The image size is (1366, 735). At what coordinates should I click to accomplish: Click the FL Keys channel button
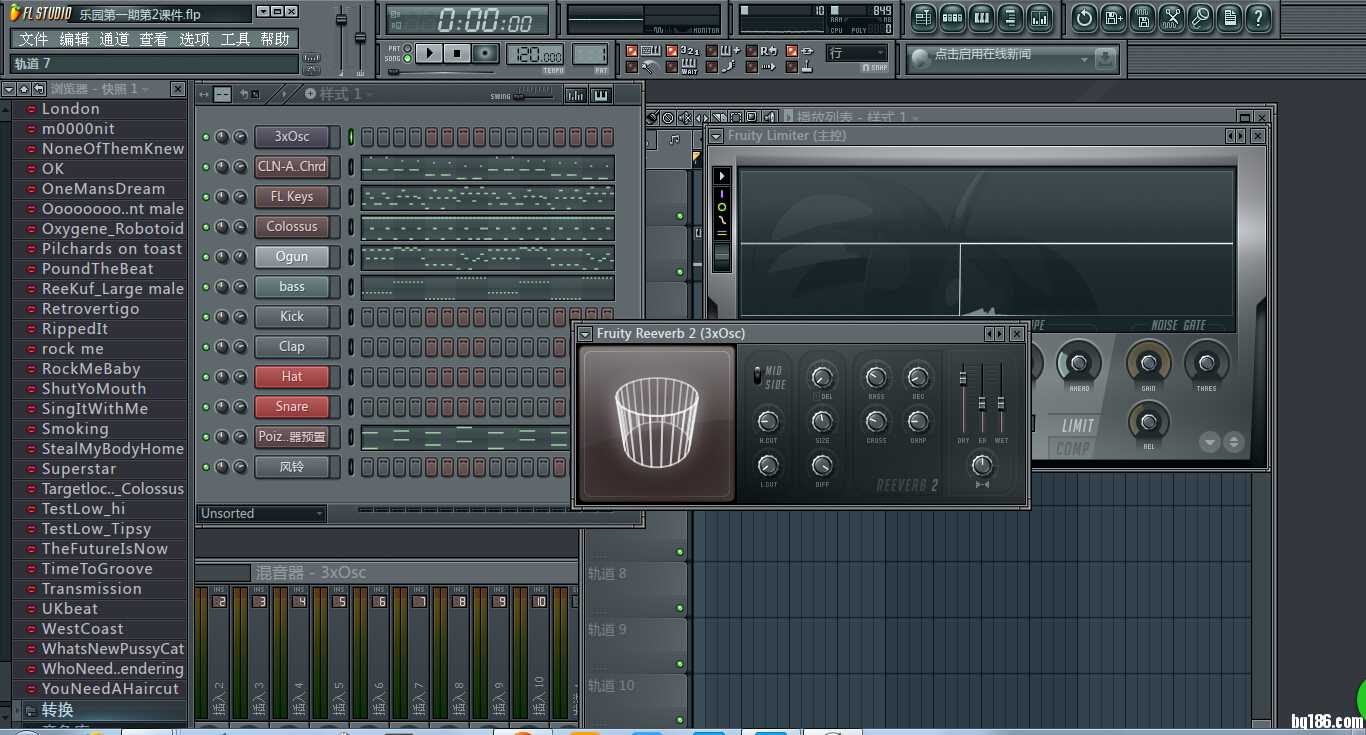[x=291, y=197]
